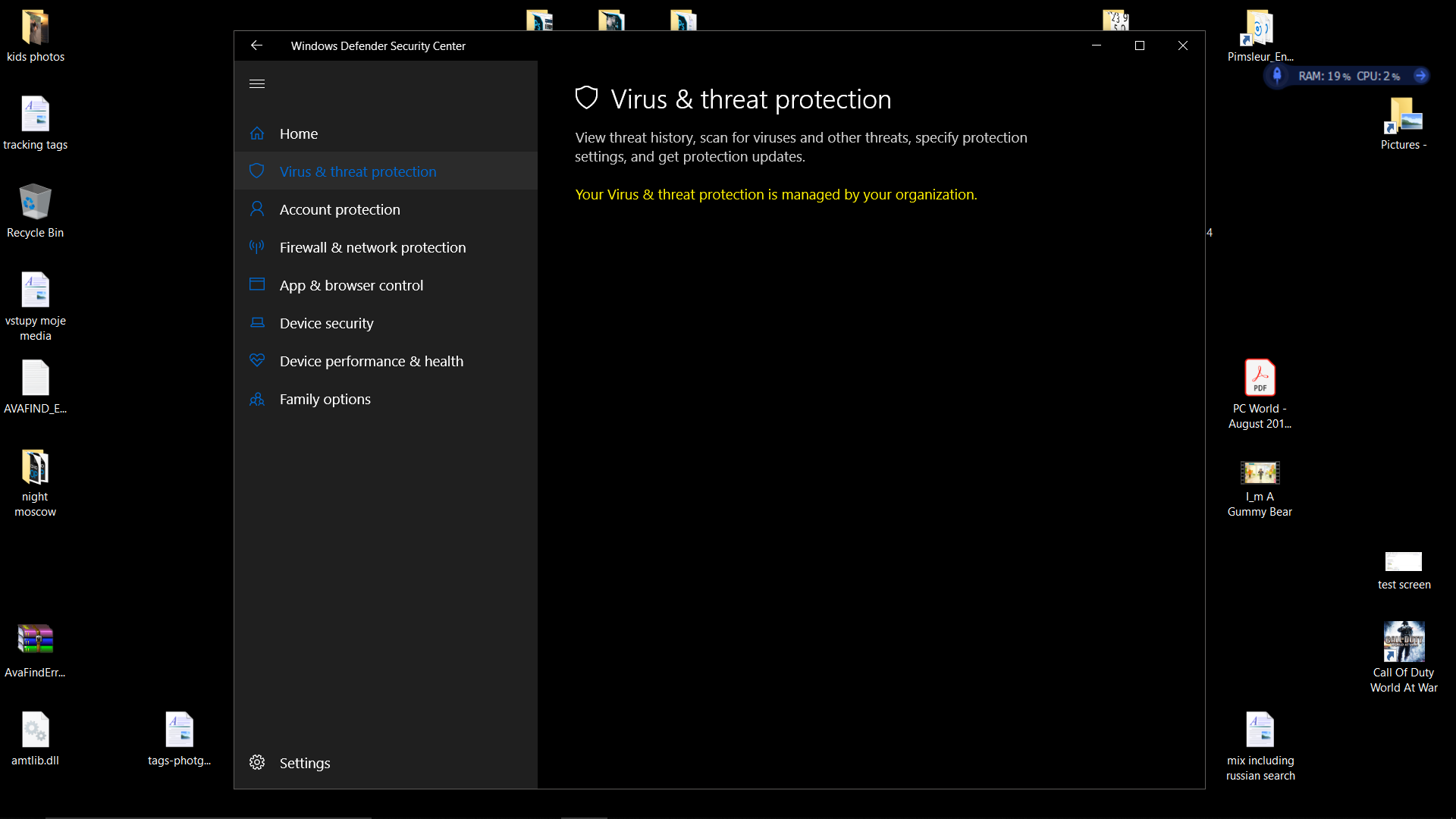Select mix including russian search document

pyautogui.click(x=1260, y=746)
